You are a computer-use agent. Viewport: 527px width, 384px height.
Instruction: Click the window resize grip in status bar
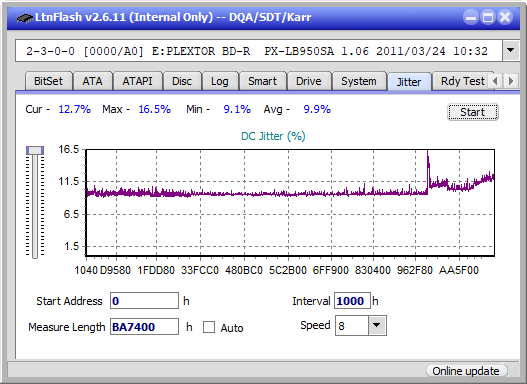[x=513, y=372]
